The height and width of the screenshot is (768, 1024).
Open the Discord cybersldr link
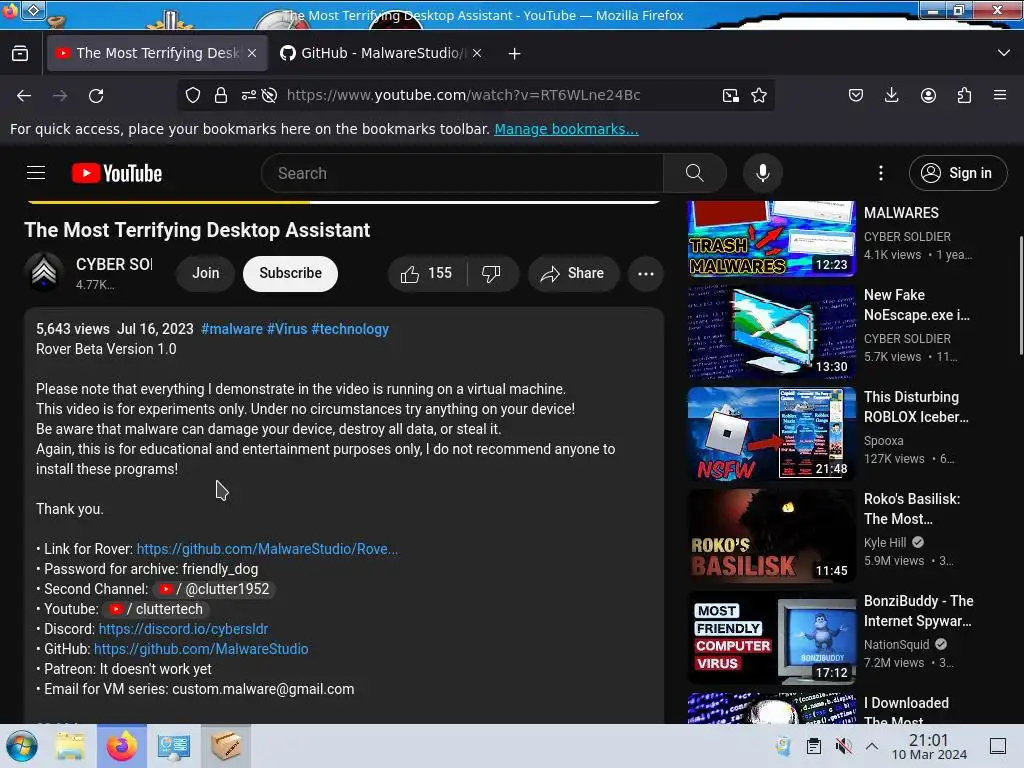[184, 629]
